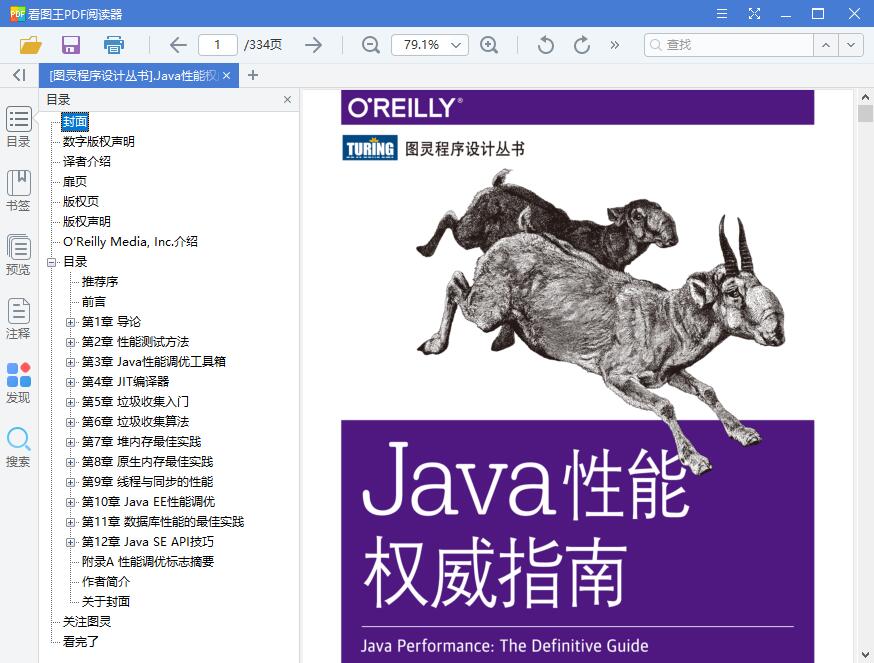
Task: Expand 第1章 导论 in outline
Action: pyautogui.click(x=70, y=322)
